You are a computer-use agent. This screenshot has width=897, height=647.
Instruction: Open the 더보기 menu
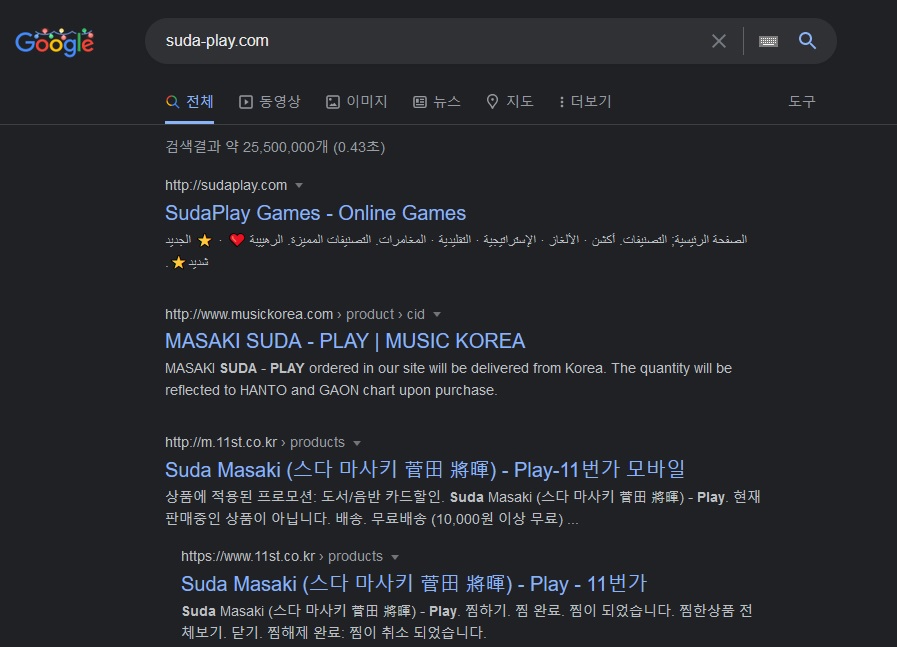click(x=585, y=102)
